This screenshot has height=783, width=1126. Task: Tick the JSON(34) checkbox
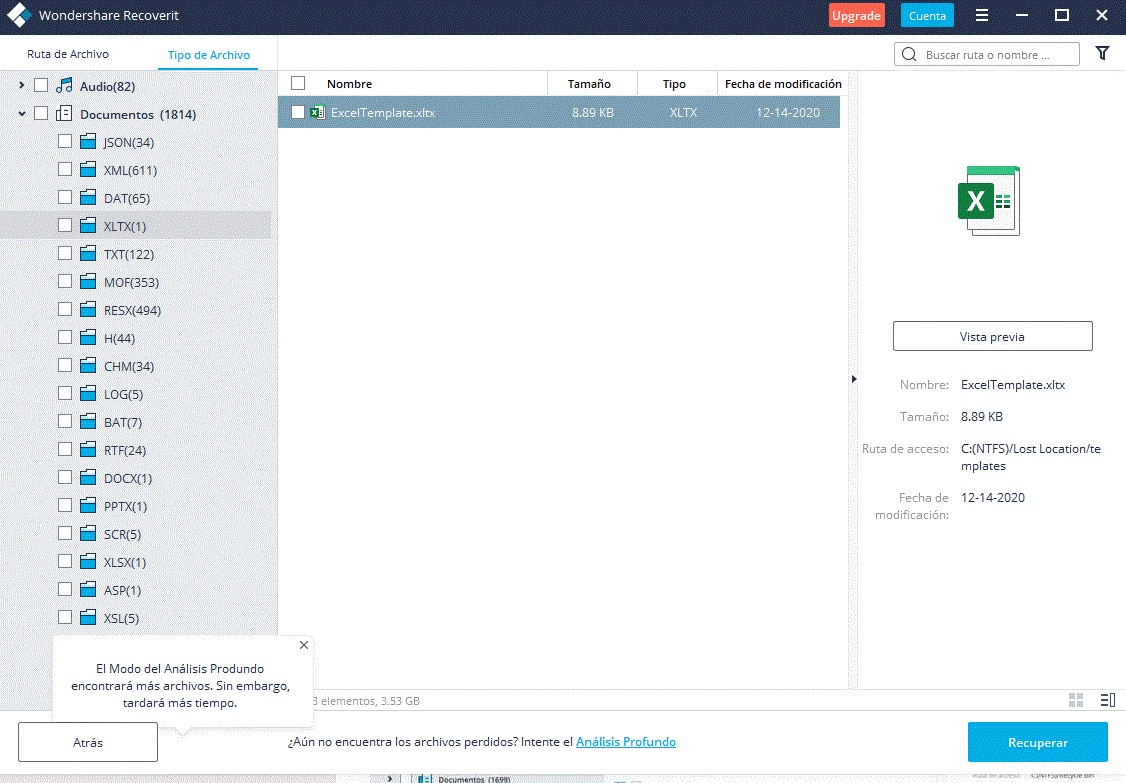(65, 141)
